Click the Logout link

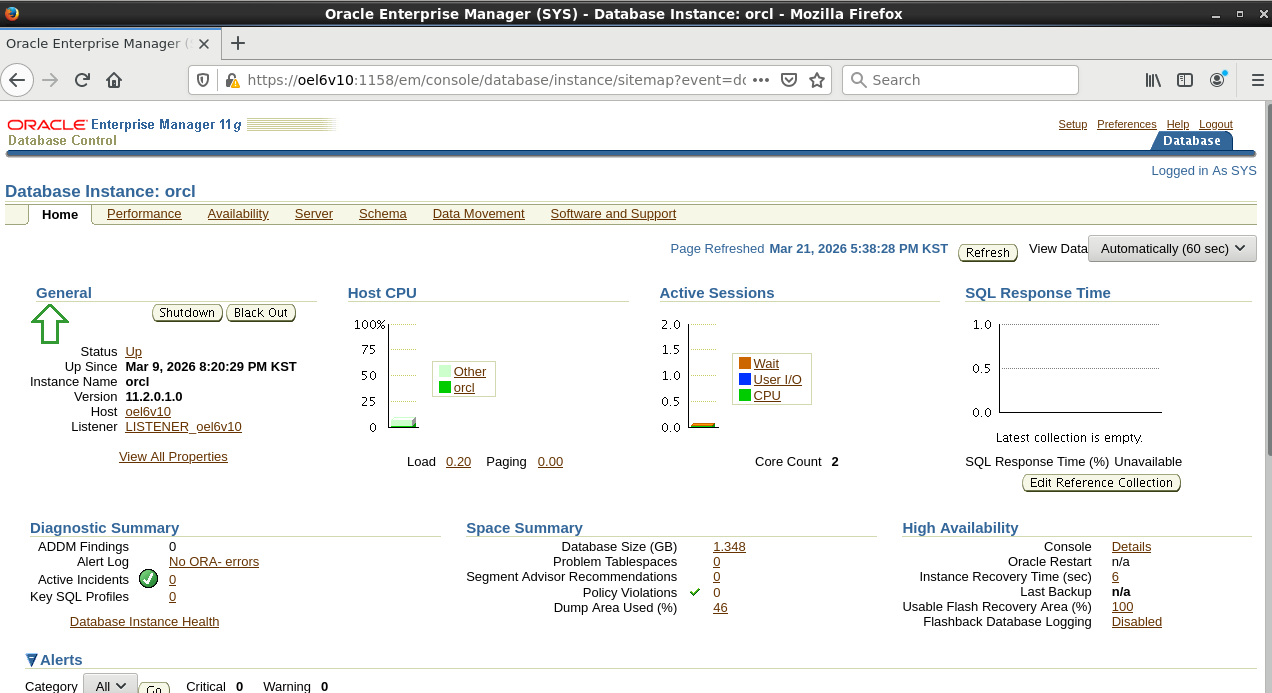click(1216, 125)
